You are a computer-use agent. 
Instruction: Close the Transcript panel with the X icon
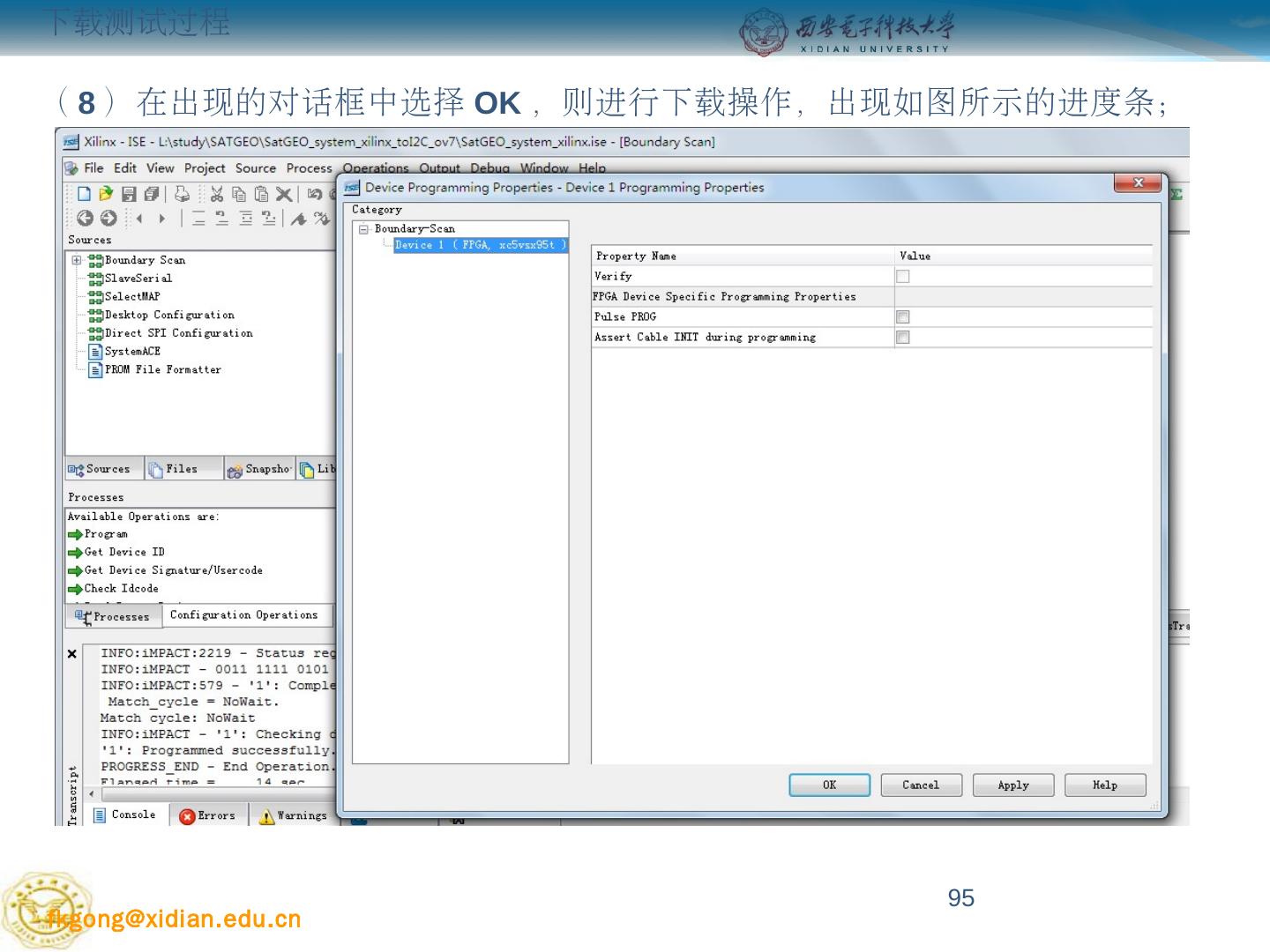pyautogui.click(x=72, y=654)
